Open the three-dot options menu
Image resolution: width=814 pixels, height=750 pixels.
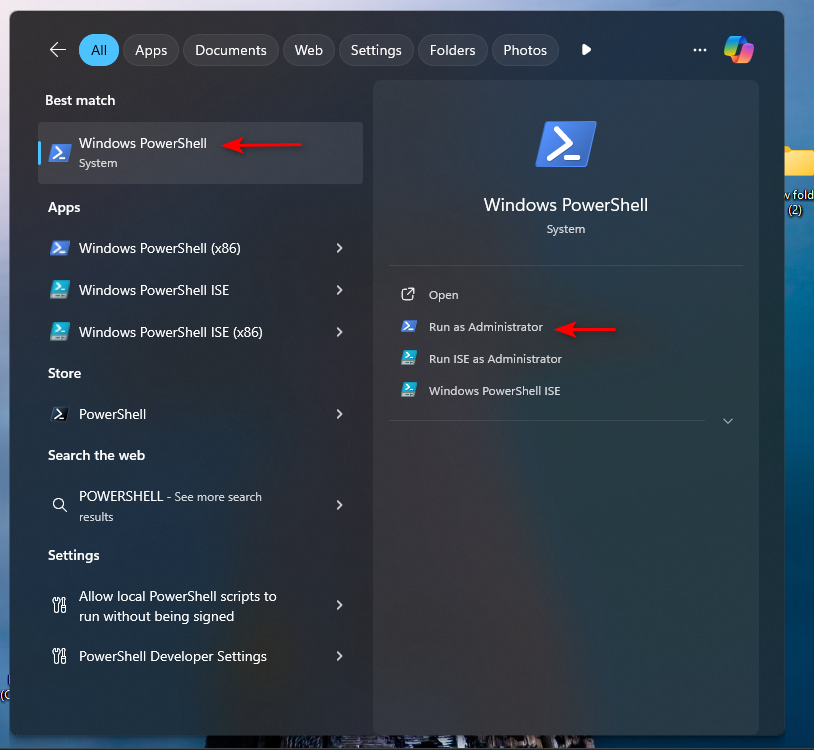700,50
